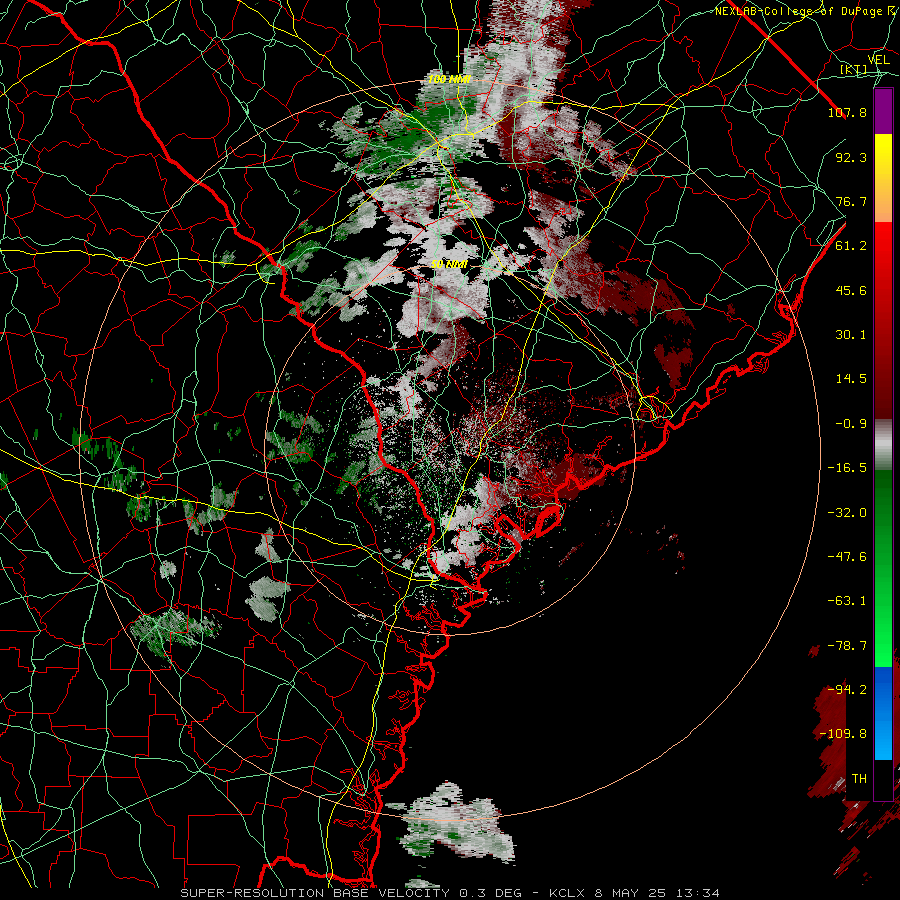
Task: Select the 61.2 scale value
Action: coord(851,246)
